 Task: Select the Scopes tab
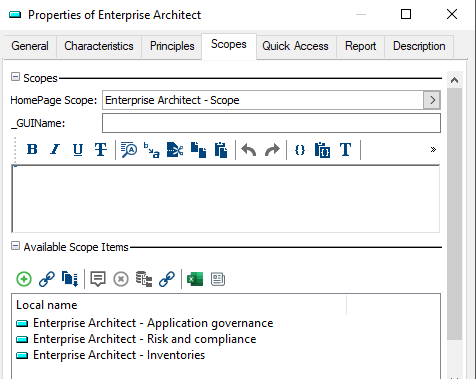pos(229,45)
